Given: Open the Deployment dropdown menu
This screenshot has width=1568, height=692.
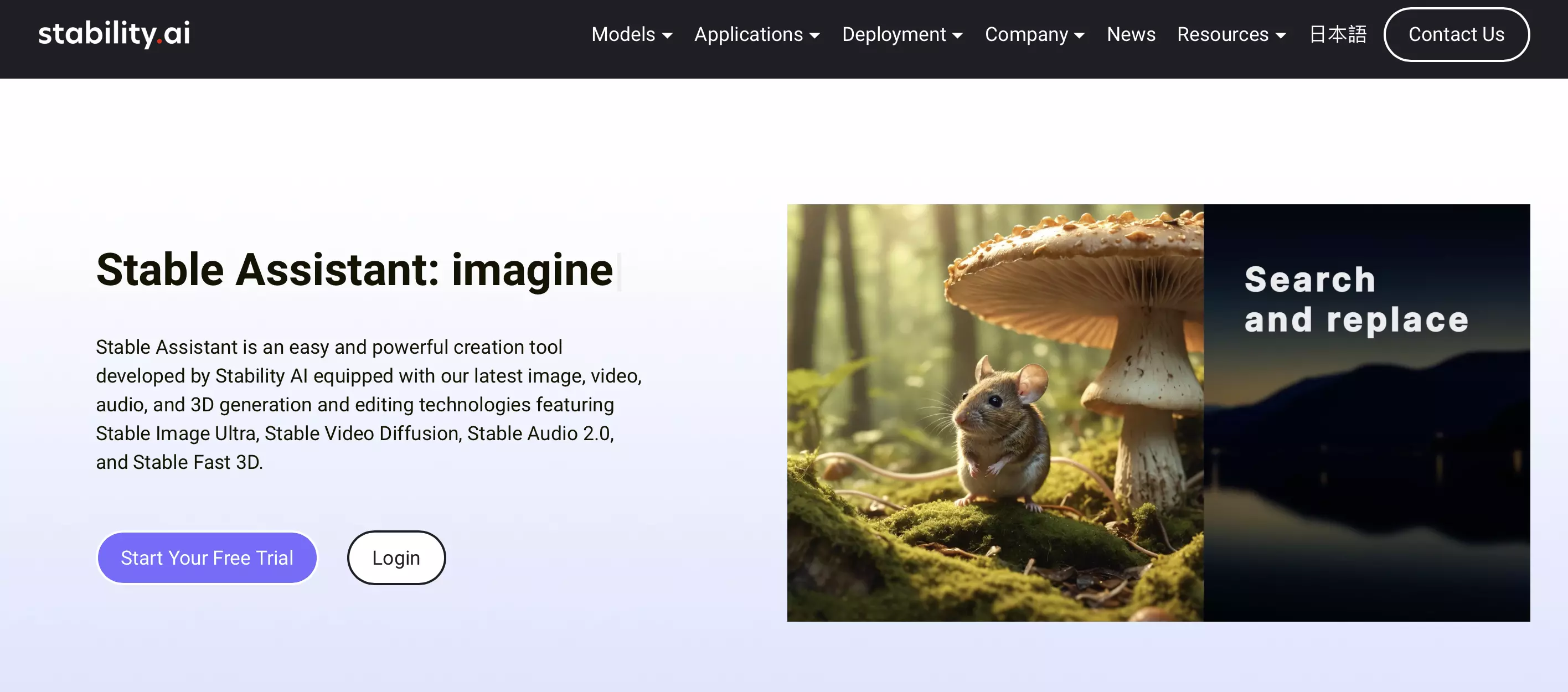Looking at the screenshot, I should tap(894, 35).
